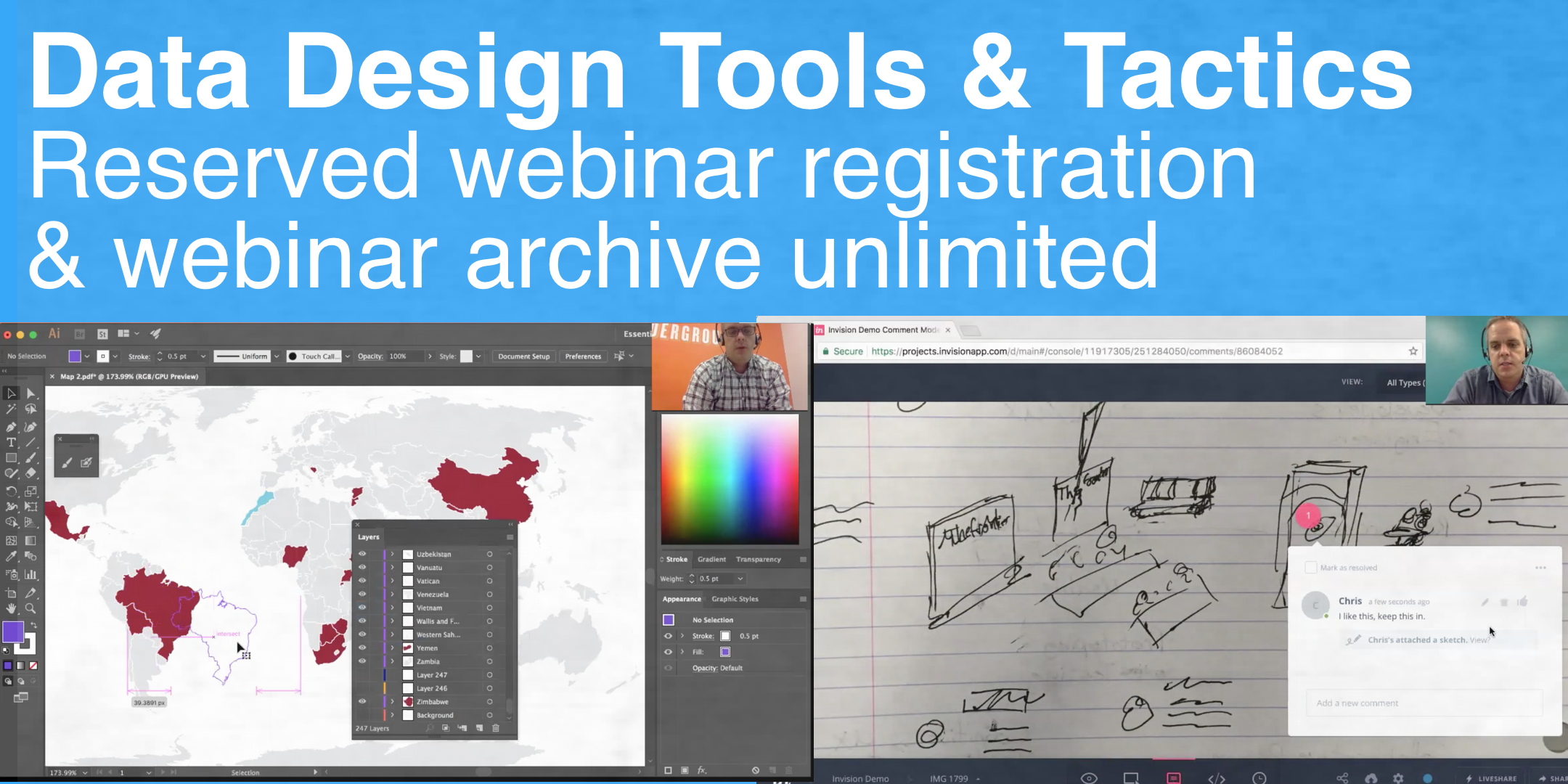
Task: Click the Document Setup button
Action: [x=523, y=356]
